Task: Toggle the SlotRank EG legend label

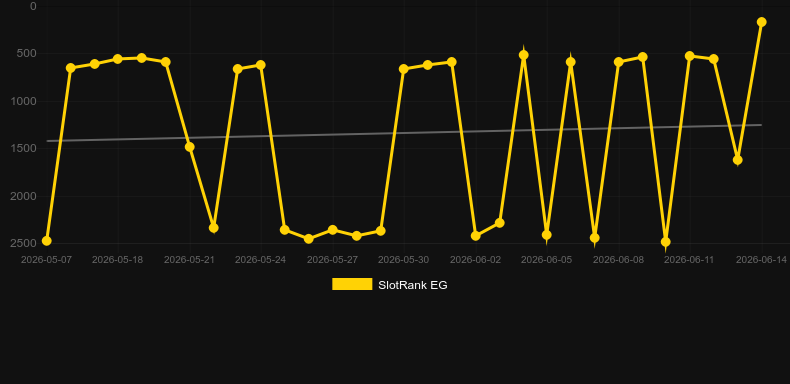Action: tap(413, 285)
